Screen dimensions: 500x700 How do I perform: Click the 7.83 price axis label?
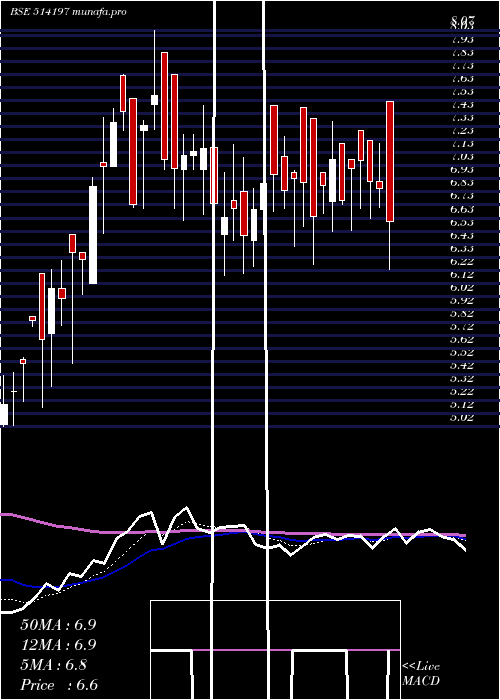(x=462, y=52)
